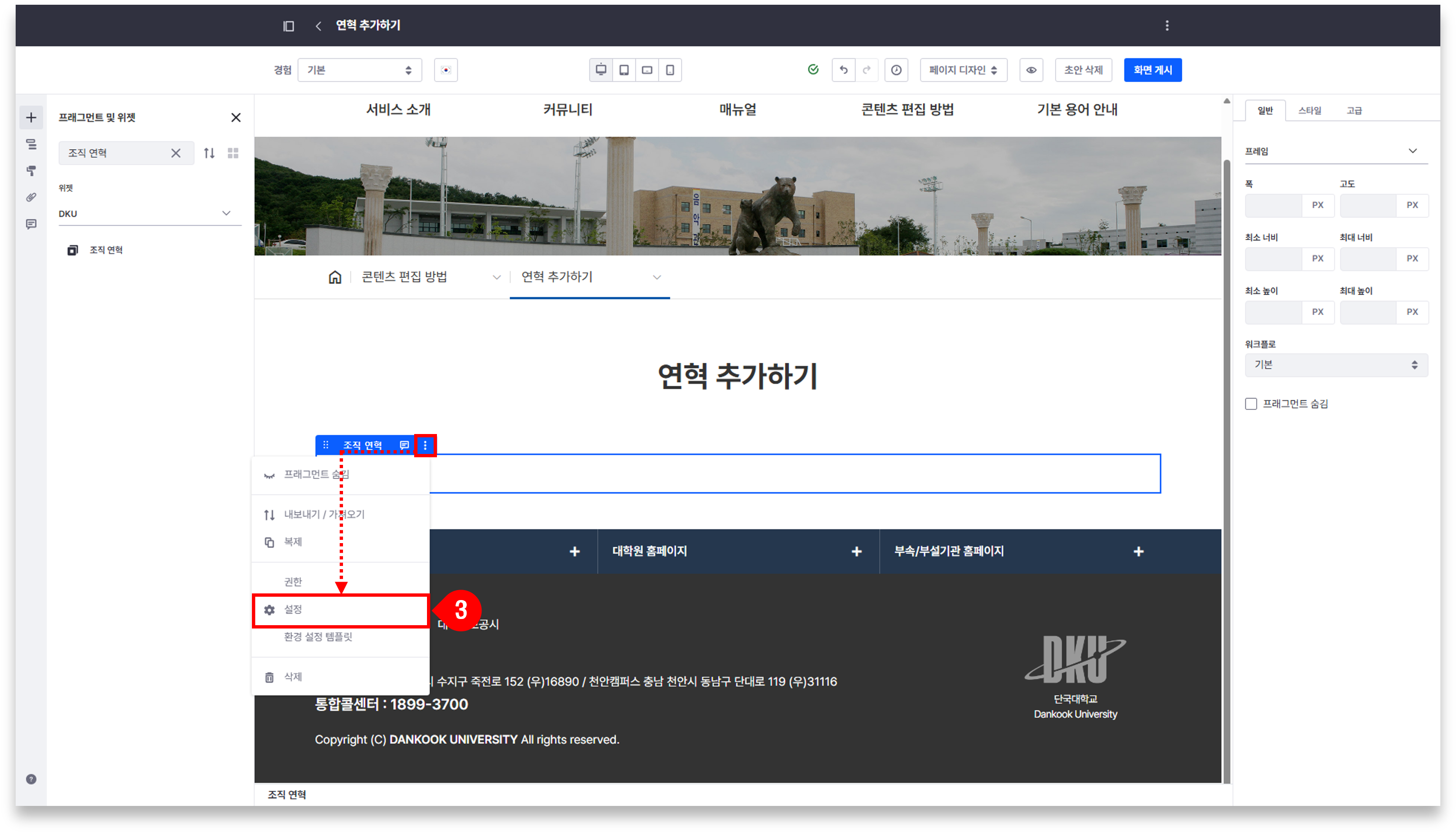Open the page design options paint roller icon

(x=31, y=170)
